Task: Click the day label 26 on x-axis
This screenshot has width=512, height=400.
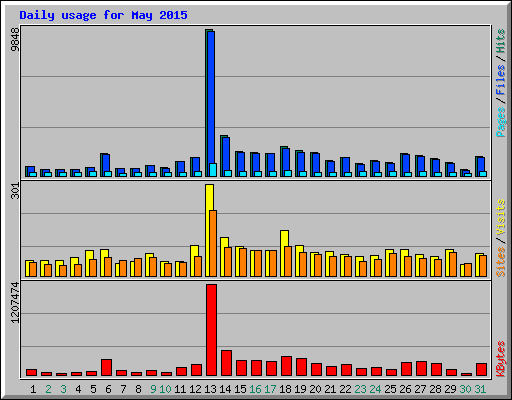Action: click(405, 389)
